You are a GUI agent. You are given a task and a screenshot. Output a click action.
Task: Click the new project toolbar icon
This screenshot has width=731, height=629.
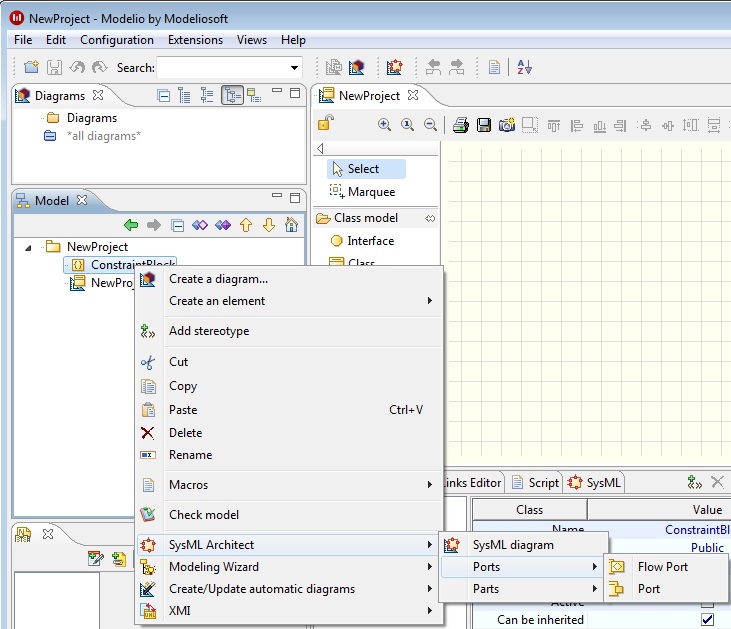click(31, 67)
